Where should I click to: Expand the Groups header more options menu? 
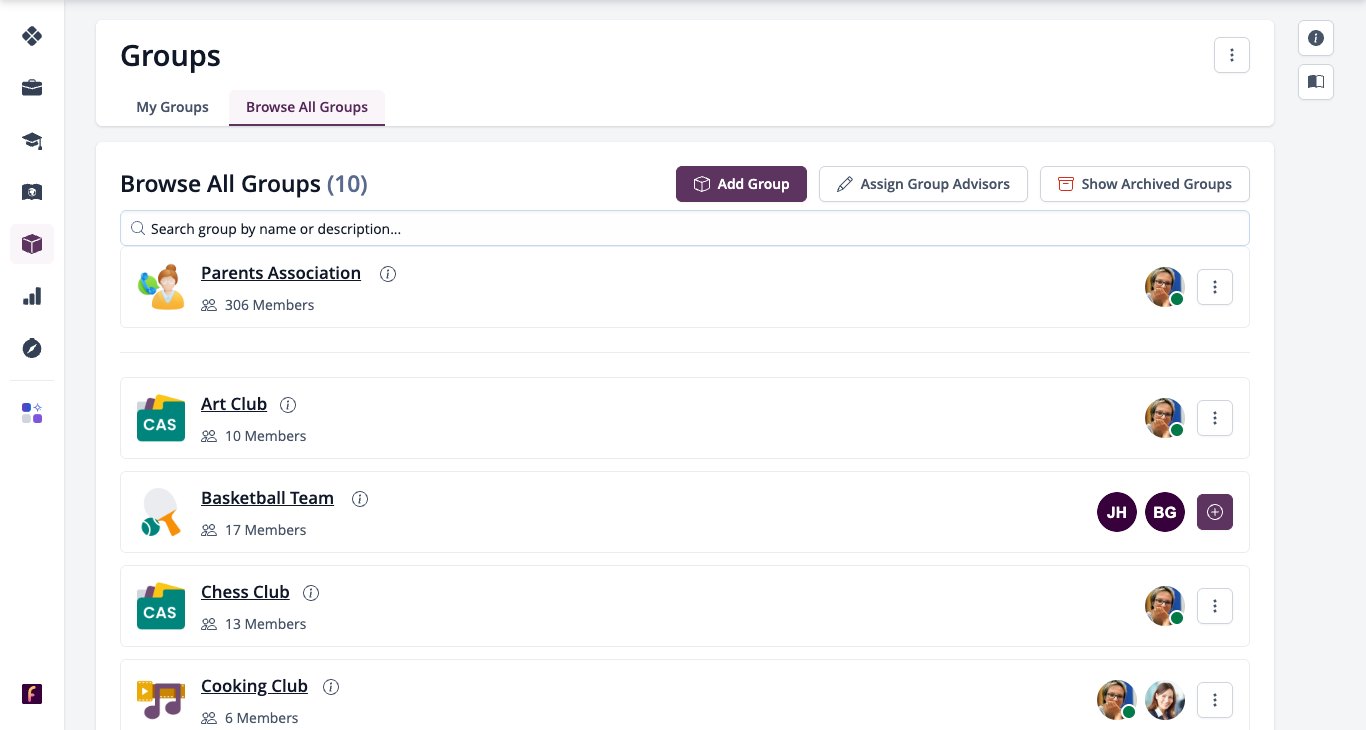click(x=1232, y=55)
